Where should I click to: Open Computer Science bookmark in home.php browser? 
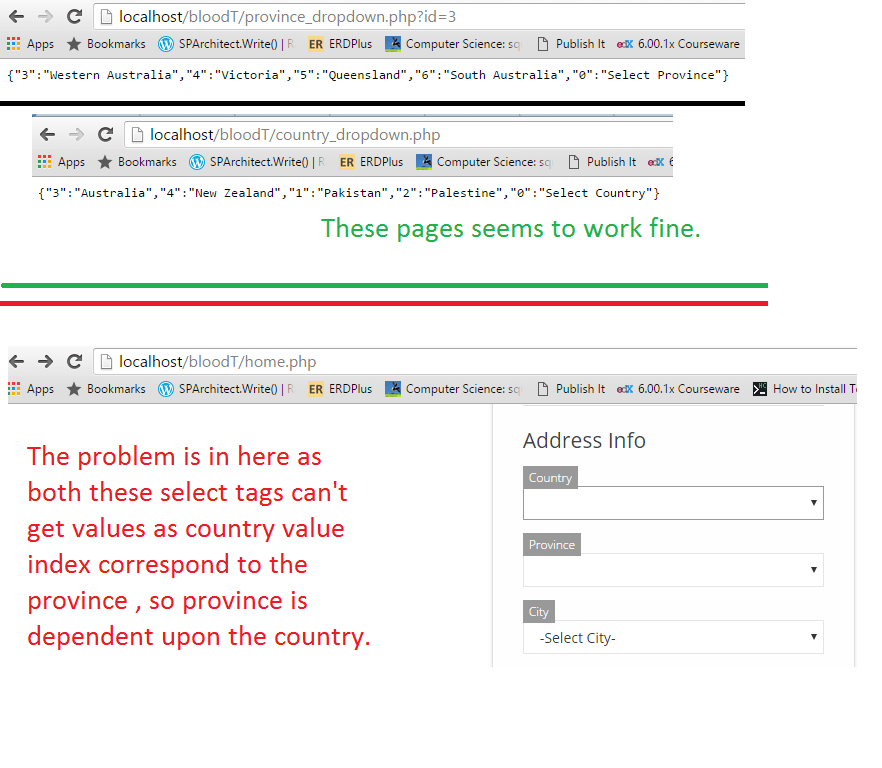[453, 389]
